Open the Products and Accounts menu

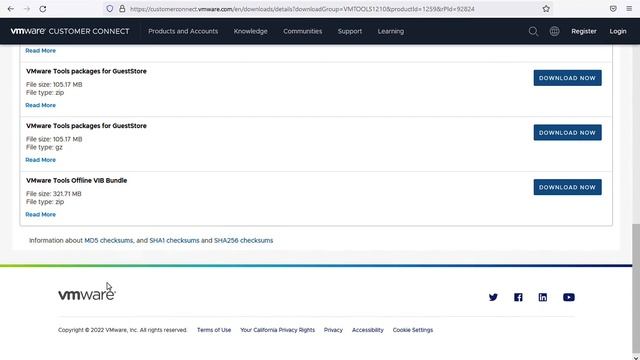[183, 31]
